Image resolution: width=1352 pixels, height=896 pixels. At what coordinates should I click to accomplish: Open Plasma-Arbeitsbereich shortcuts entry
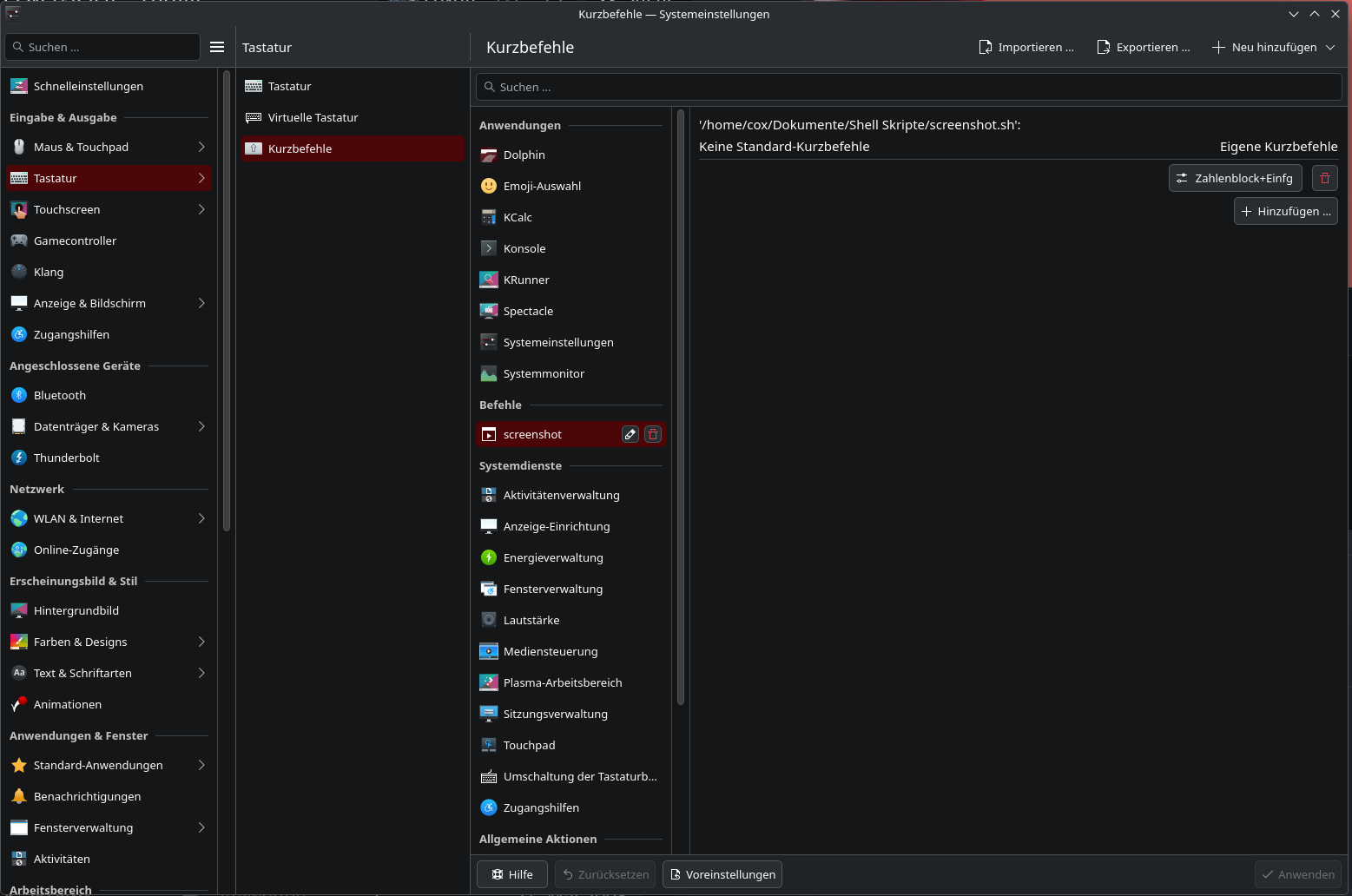click(570, 682)
